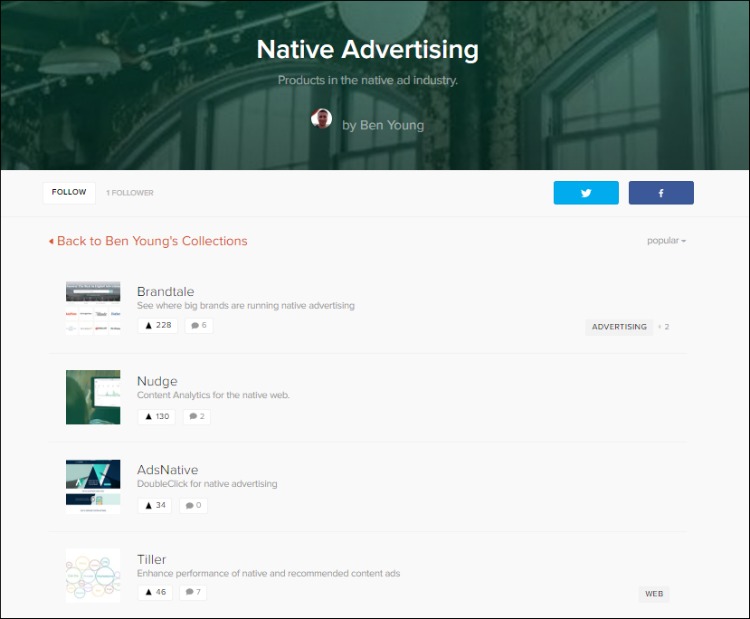Open Nudge comments bubble
Viewport: 750px width, 619px height.
click(x=196, y=416)
